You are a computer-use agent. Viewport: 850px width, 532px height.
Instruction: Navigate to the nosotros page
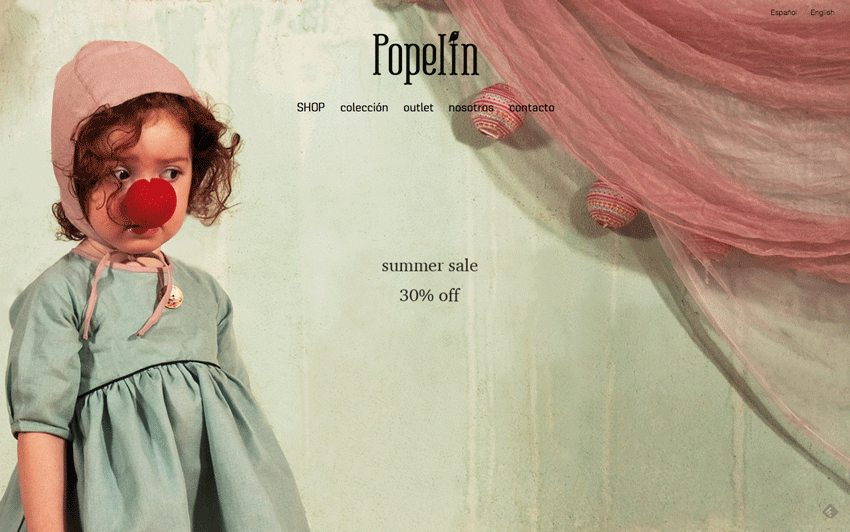(471, 107)
